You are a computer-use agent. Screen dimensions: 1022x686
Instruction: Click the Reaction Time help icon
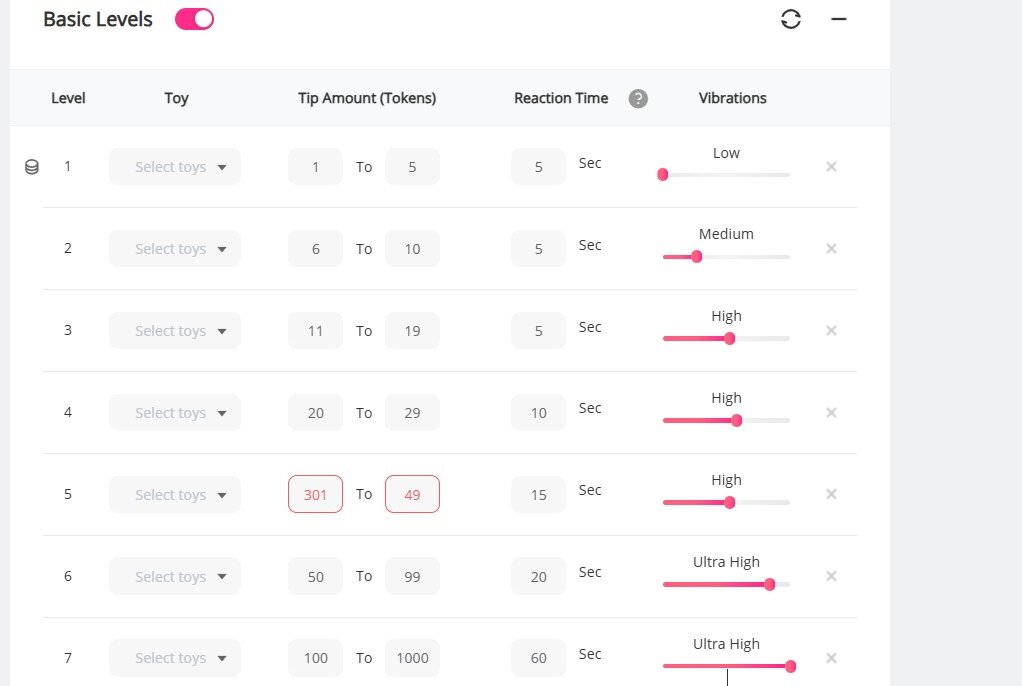click(638, 99)
